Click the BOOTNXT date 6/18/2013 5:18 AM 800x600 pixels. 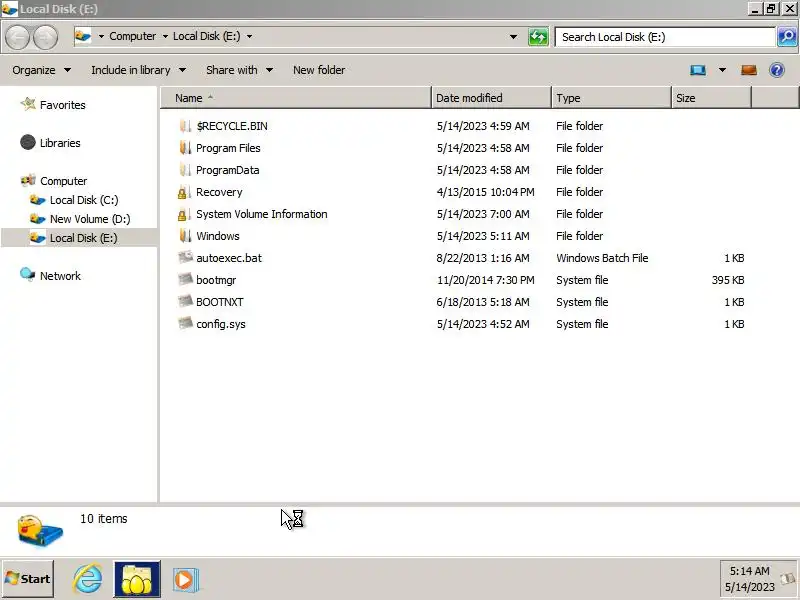483,302
